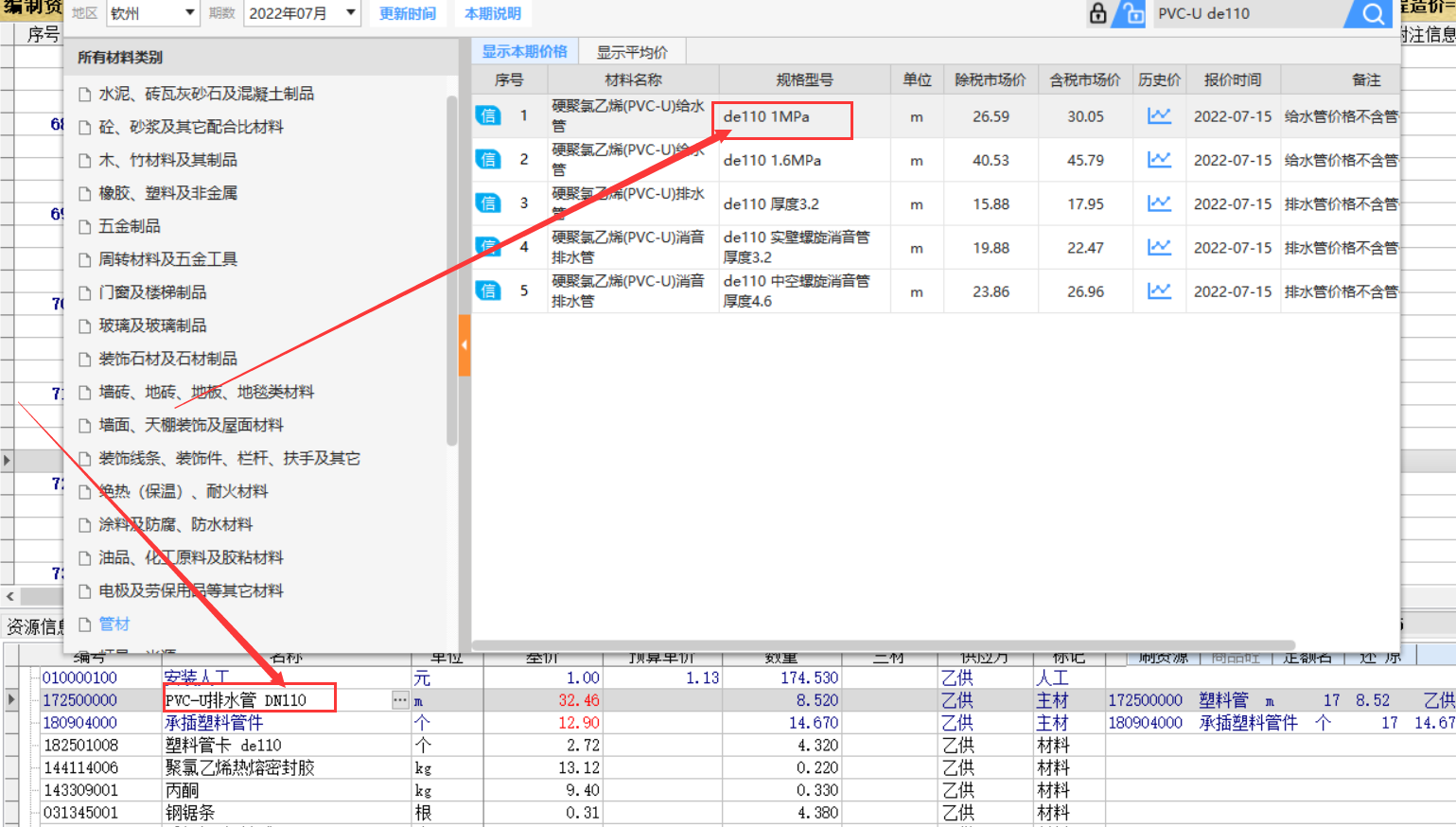Click the search magnifier button
This screenshot has width=1456, height=827.
pyautogui.click(x=1372, y=13)
